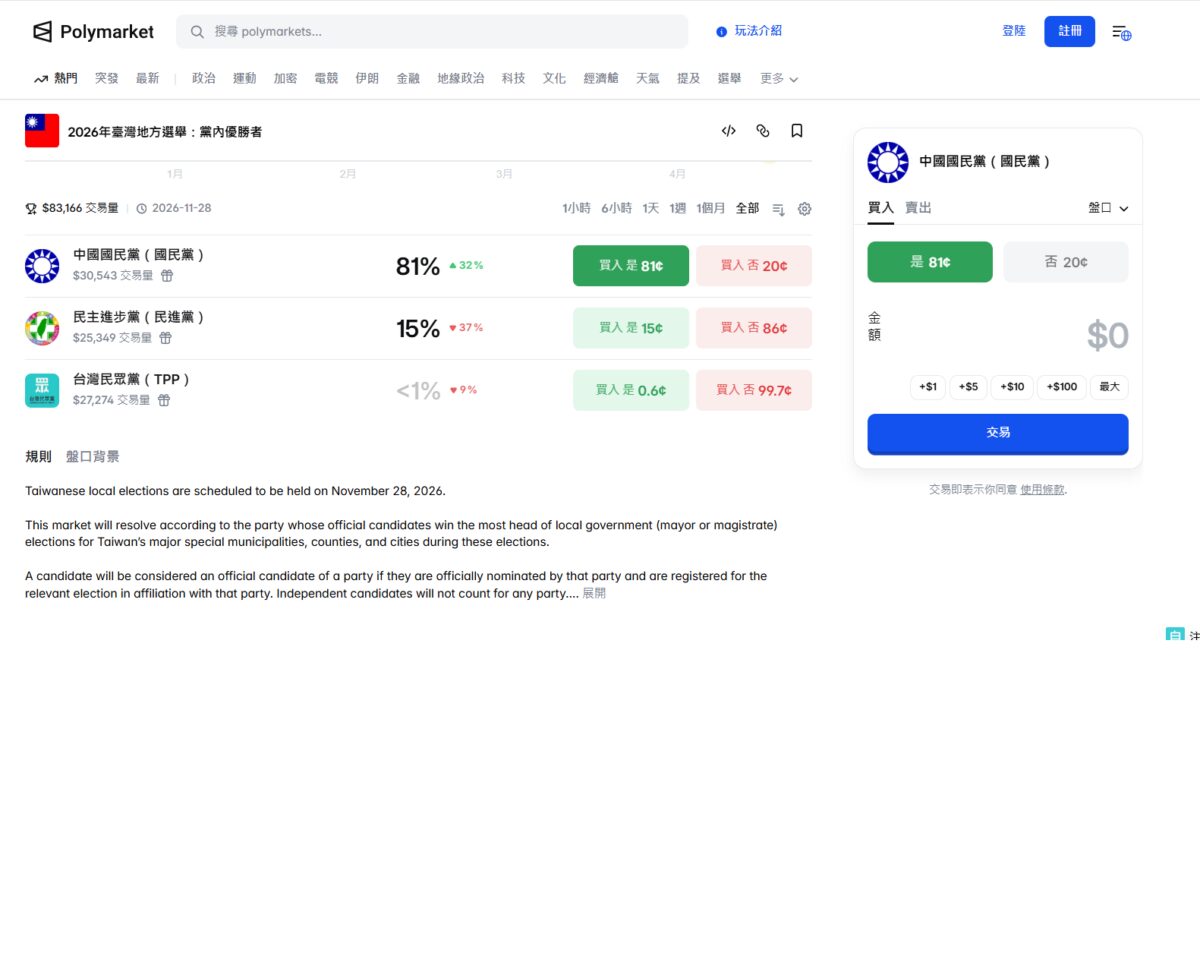Viewport: 1200px width, 959px height.
Task: Expand the 更多 categories menu
Action: (x=779, y=78)
